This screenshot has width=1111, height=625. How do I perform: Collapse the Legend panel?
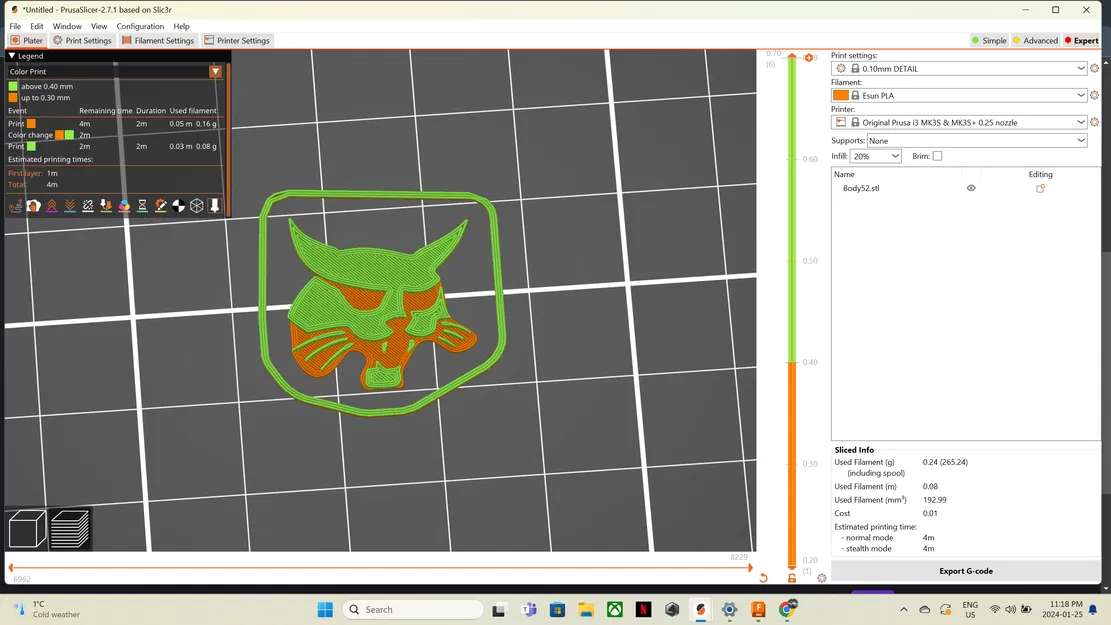[x=12, y=56]
